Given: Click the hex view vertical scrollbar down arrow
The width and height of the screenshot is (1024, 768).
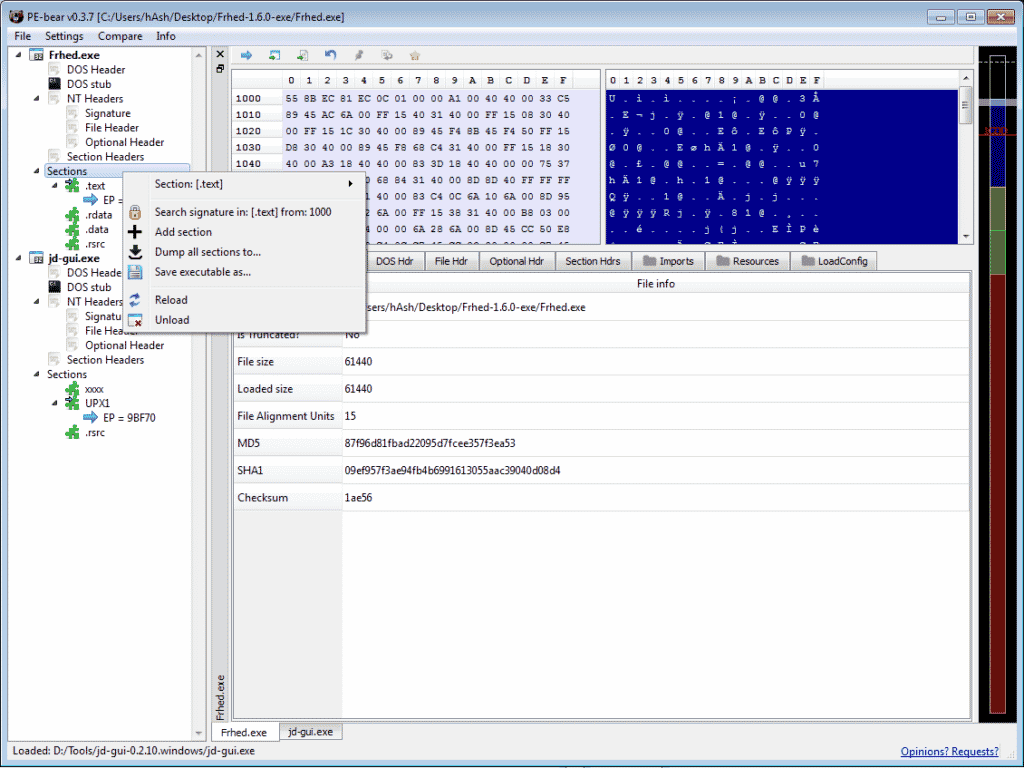Looking at the screenshot, I should click(965, 235).
